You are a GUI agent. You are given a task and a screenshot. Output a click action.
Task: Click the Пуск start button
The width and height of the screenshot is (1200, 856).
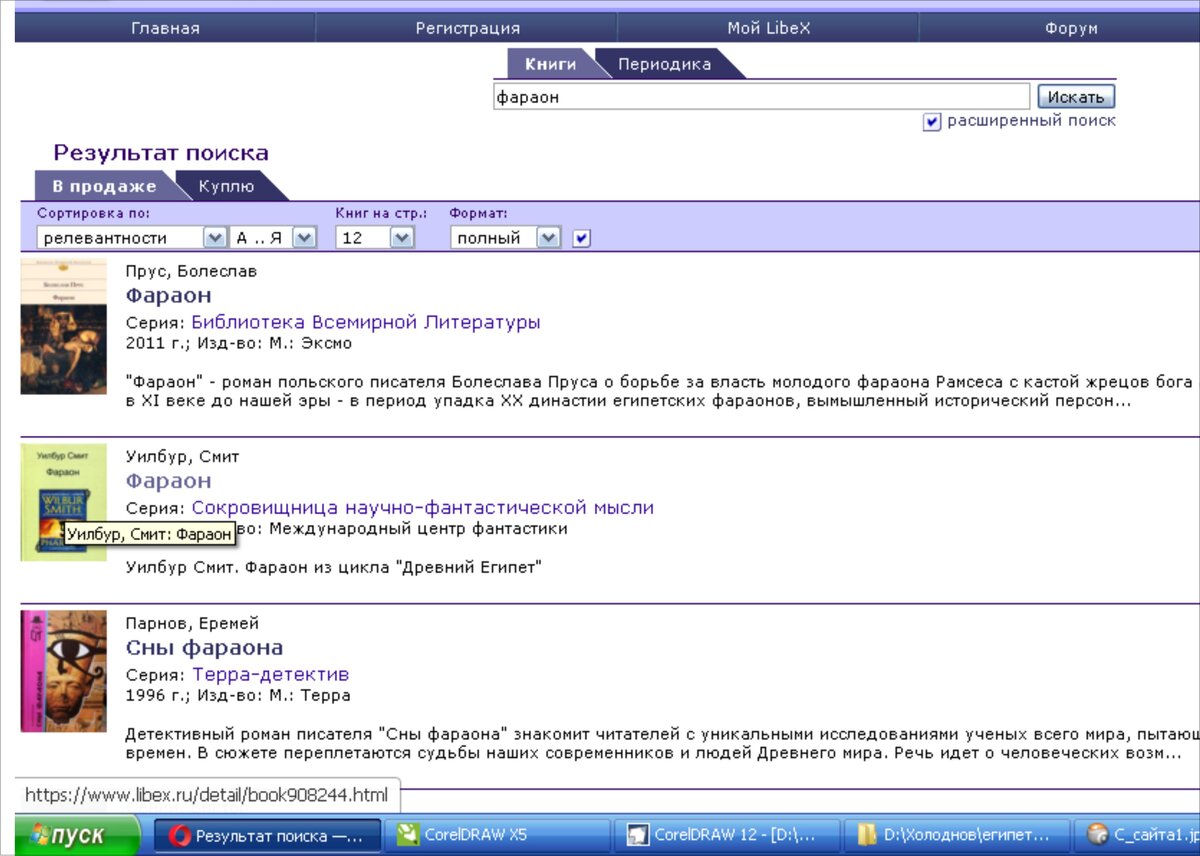coord(77,835)
